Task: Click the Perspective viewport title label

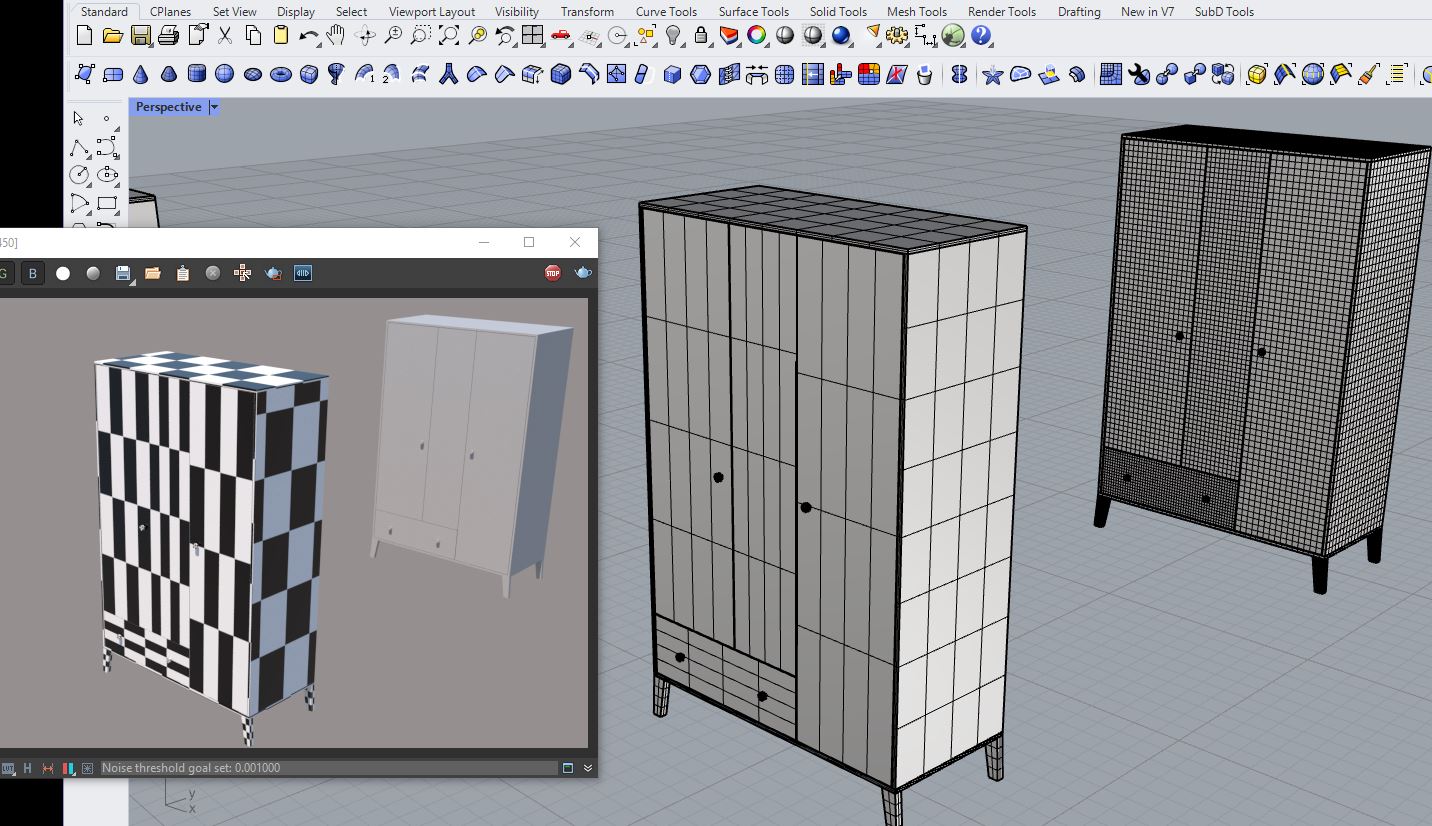Action: point(168,107)
